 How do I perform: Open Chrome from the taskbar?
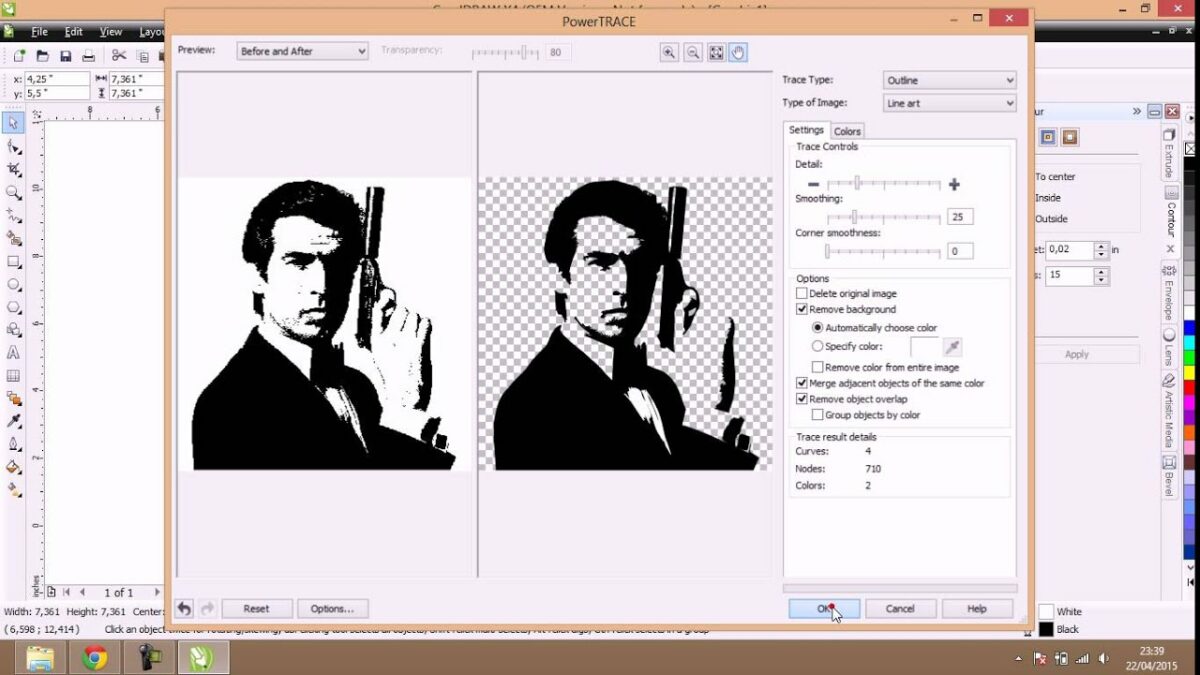(95, 659)
